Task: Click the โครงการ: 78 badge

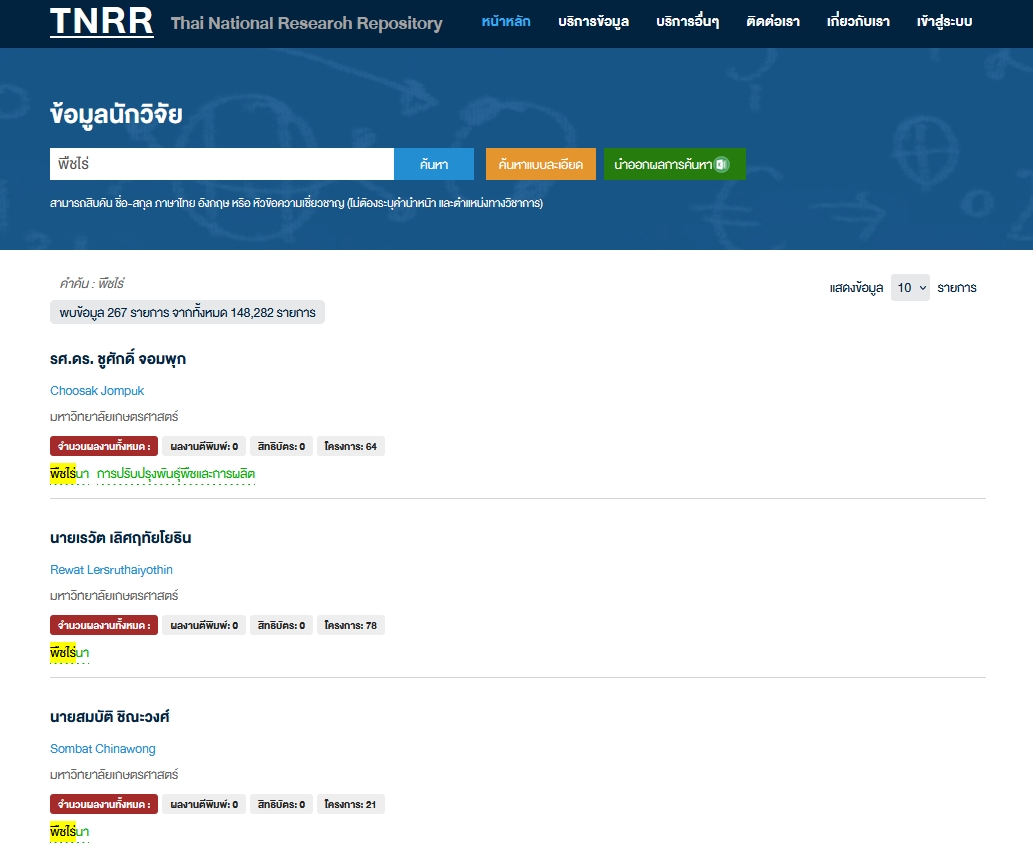Action: [350, 625]
